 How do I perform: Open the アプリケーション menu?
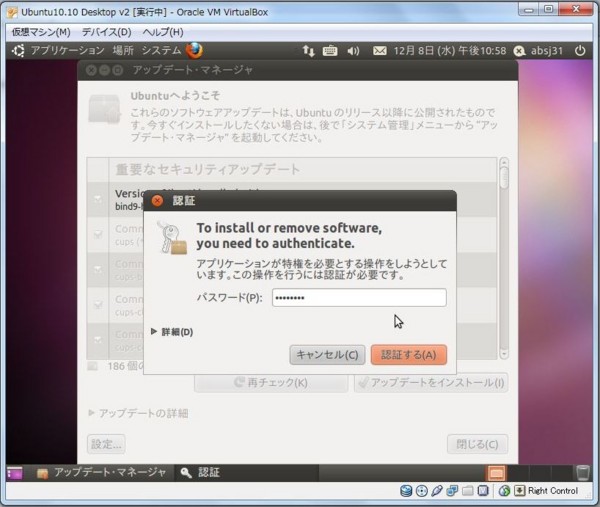click(x=68, y=51)
